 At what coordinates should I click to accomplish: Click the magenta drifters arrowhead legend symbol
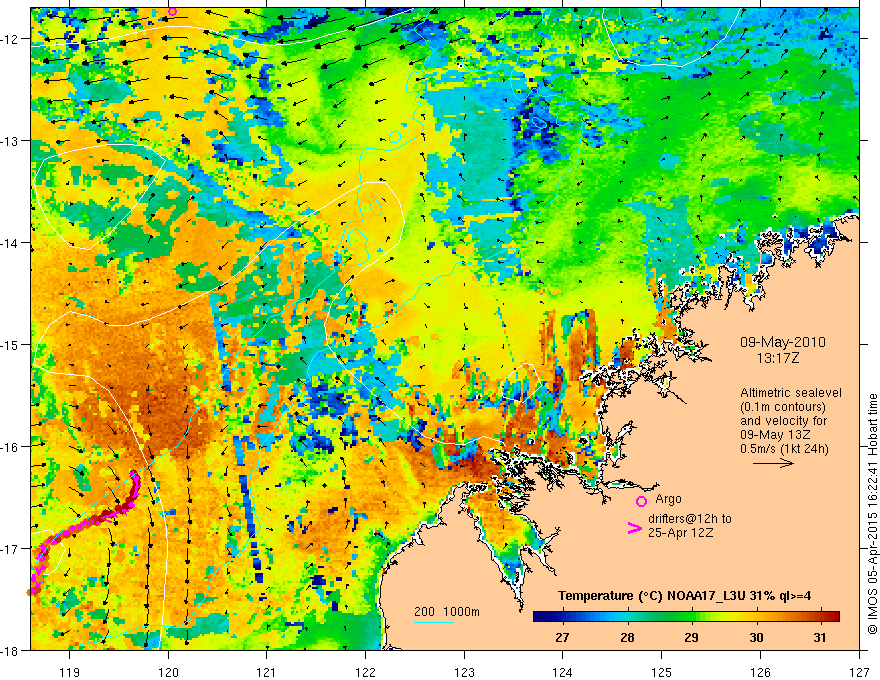click(634, 528)
